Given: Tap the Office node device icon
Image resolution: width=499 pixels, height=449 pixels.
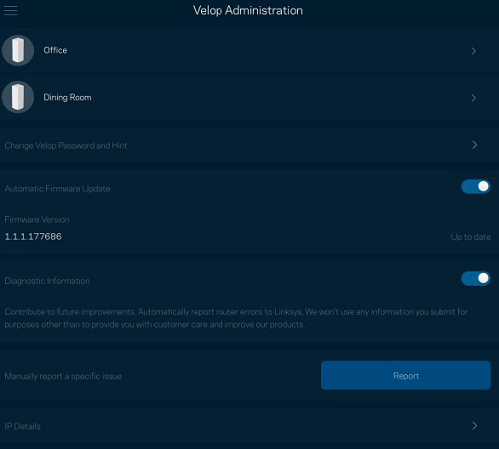Looking at the screenshot, I should (x=18, y=50).
